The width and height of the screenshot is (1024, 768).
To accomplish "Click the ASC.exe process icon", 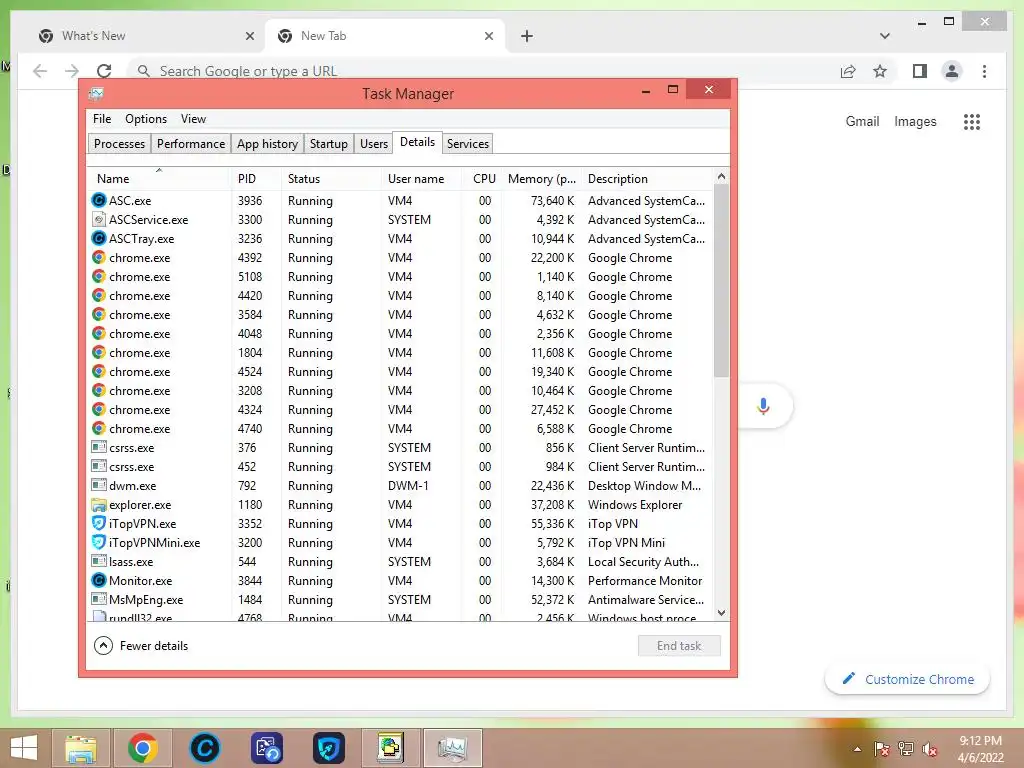I will point(99,200).
